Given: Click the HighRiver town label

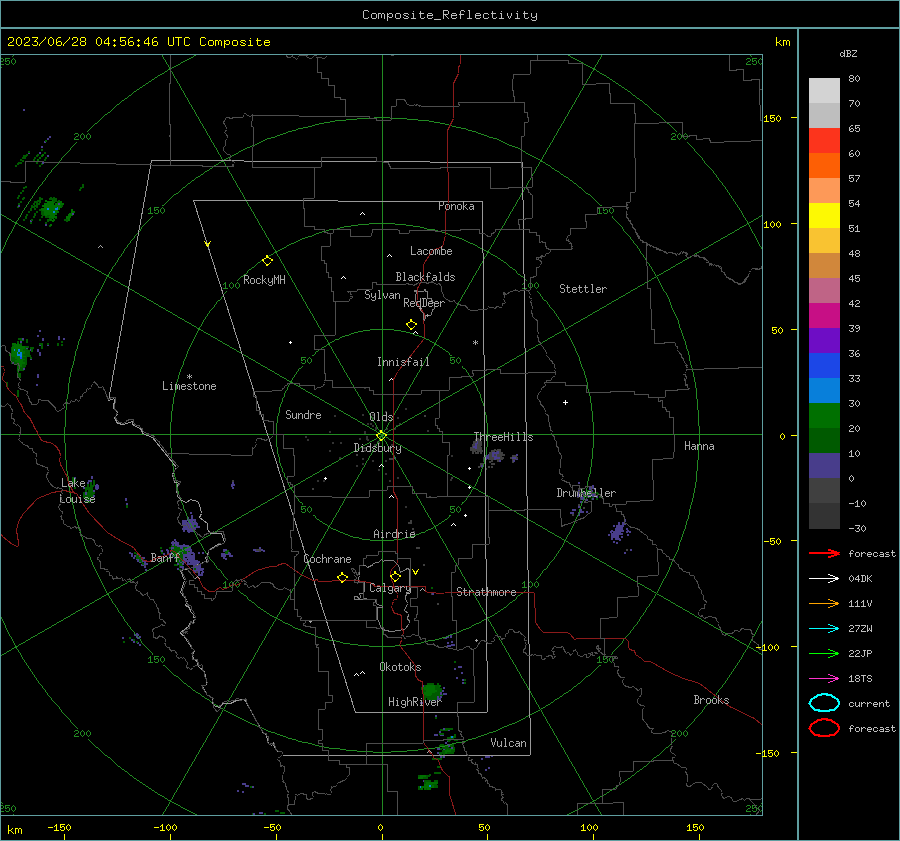Looking at the screenshot, I should tap(415, 702).
